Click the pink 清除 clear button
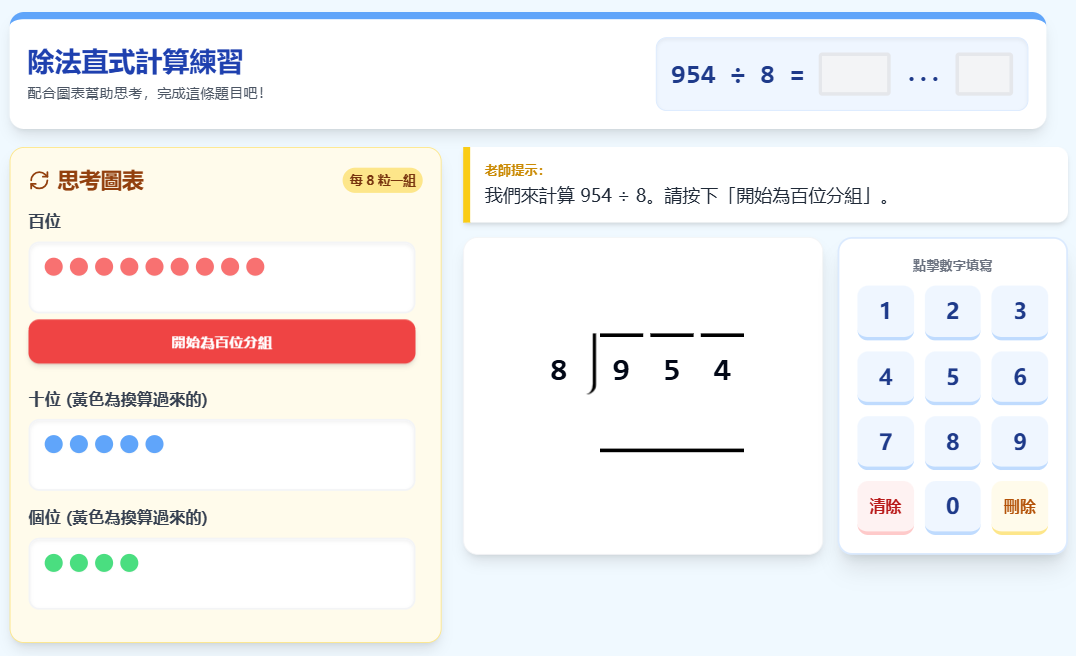The height and width of the screenshot is (656, 1076). (885, 506)
